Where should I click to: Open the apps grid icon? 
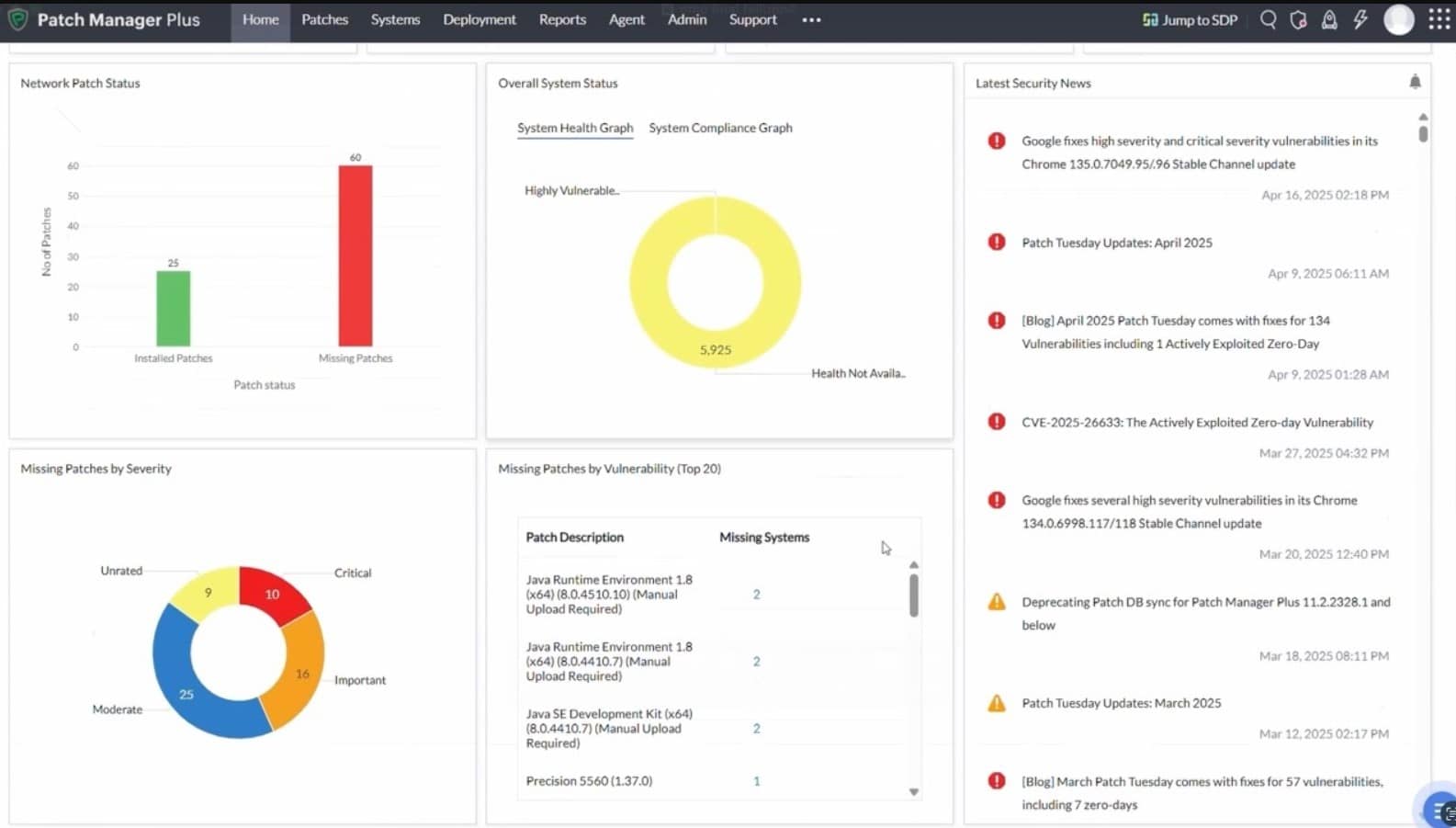coord(1439,19)
